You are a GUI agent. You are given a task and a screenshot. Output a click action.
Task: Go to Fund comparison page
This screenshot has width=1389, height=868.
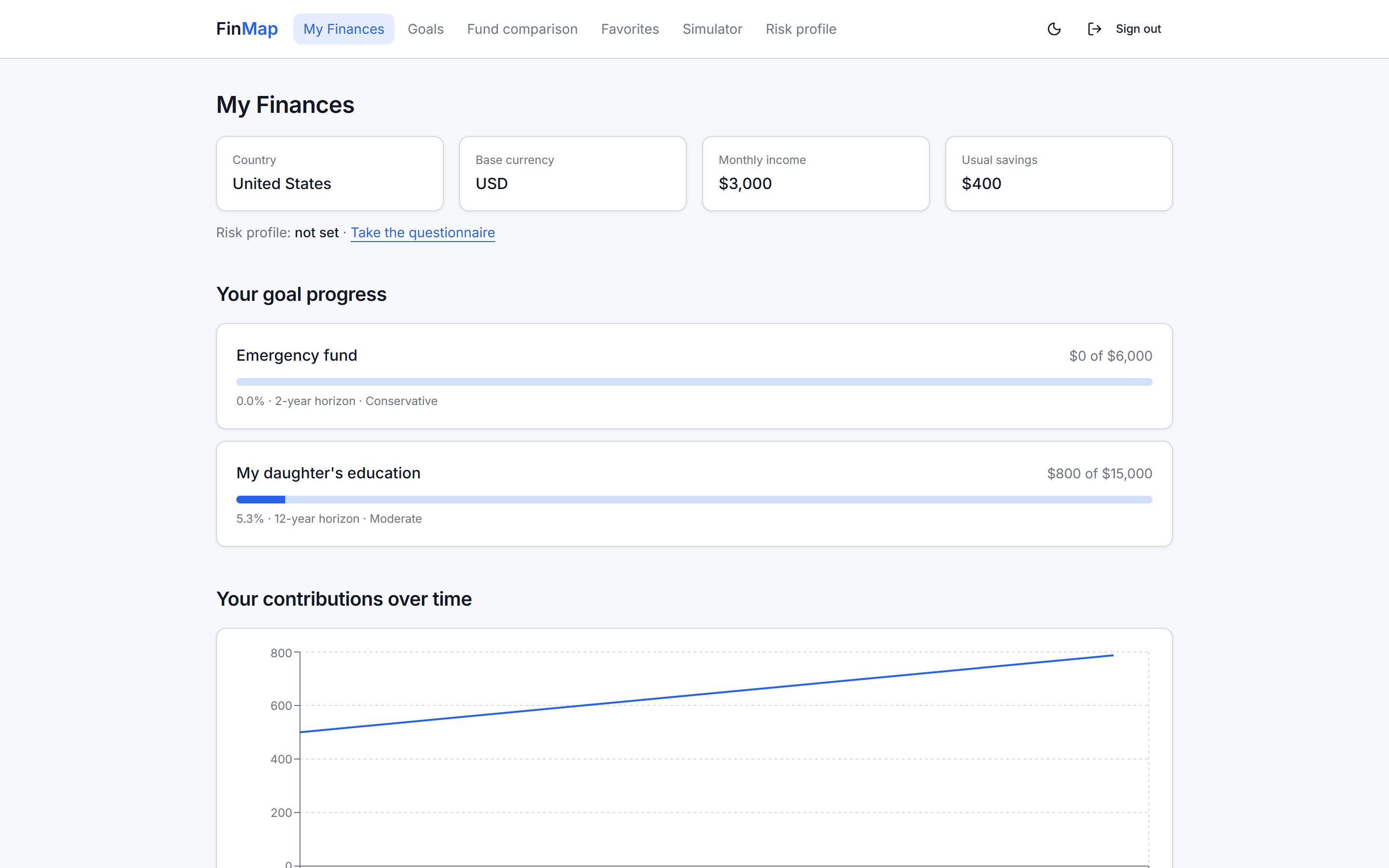(x=522, y=29)
